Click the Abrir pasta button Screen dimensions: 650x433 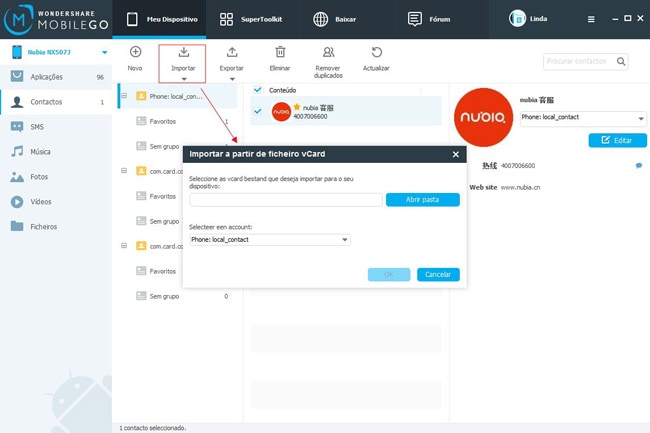pos(422,200)
